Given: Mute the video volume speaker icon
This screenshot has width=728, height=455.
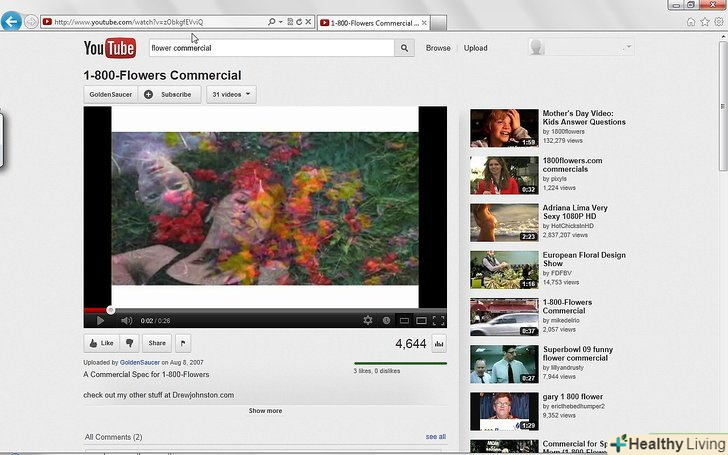Looking at the screenshot, I should coord(126,320).
